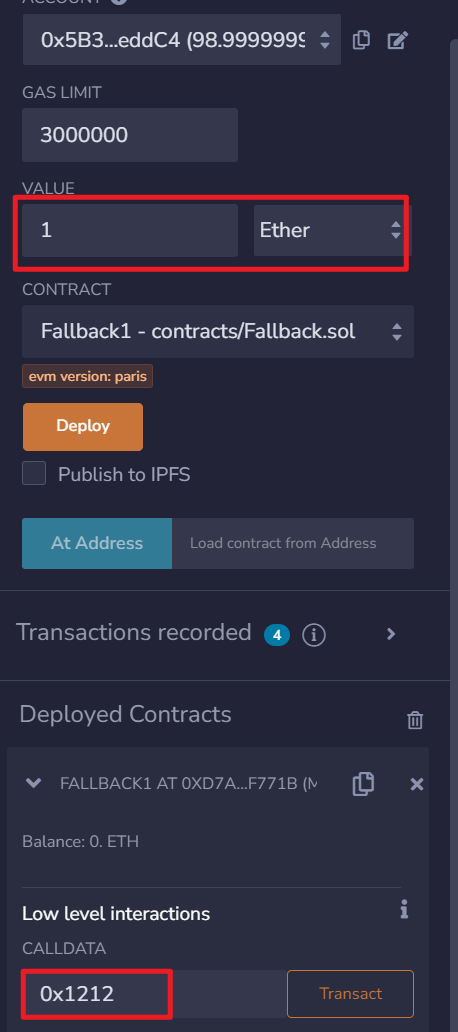The image size is (458, 1032).
Task: Open the low level interactions info icon
Action: click(404, 910)
